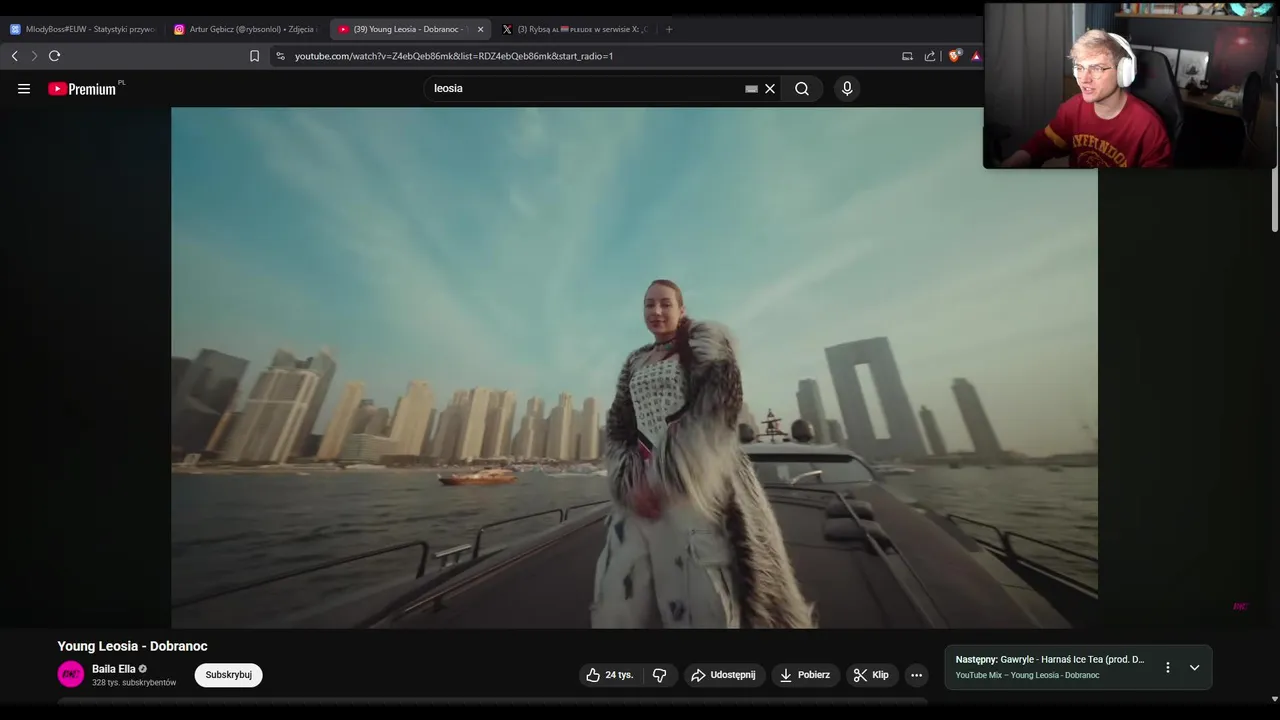The height and width of the screenshot is (720, 1280).
Task: Bookmark this page using bookmark icon
Action: (x=254, y=56)
